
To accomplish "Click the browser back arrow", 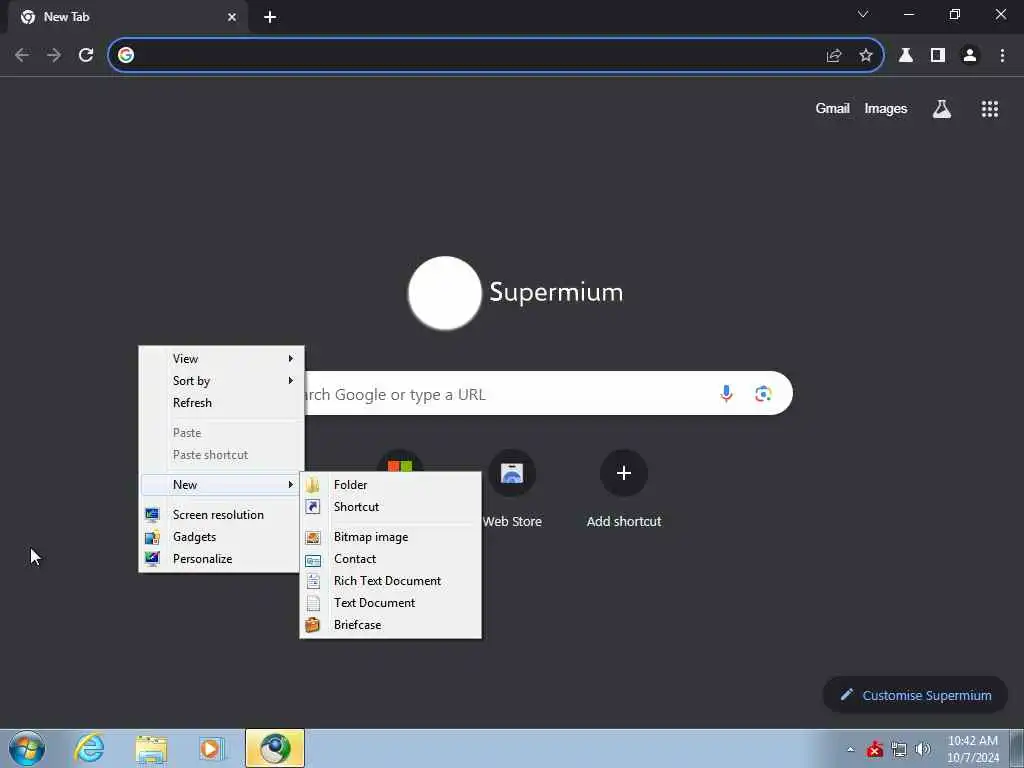I will [22, 56].
